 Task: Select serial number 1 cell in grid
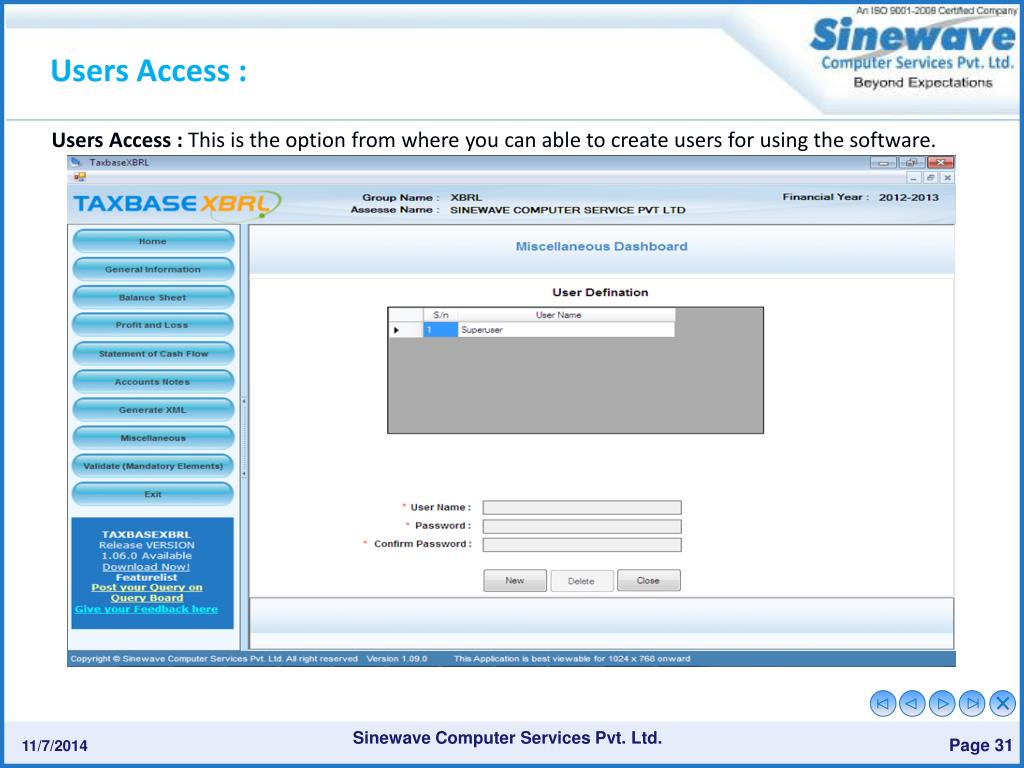(440, 330)
